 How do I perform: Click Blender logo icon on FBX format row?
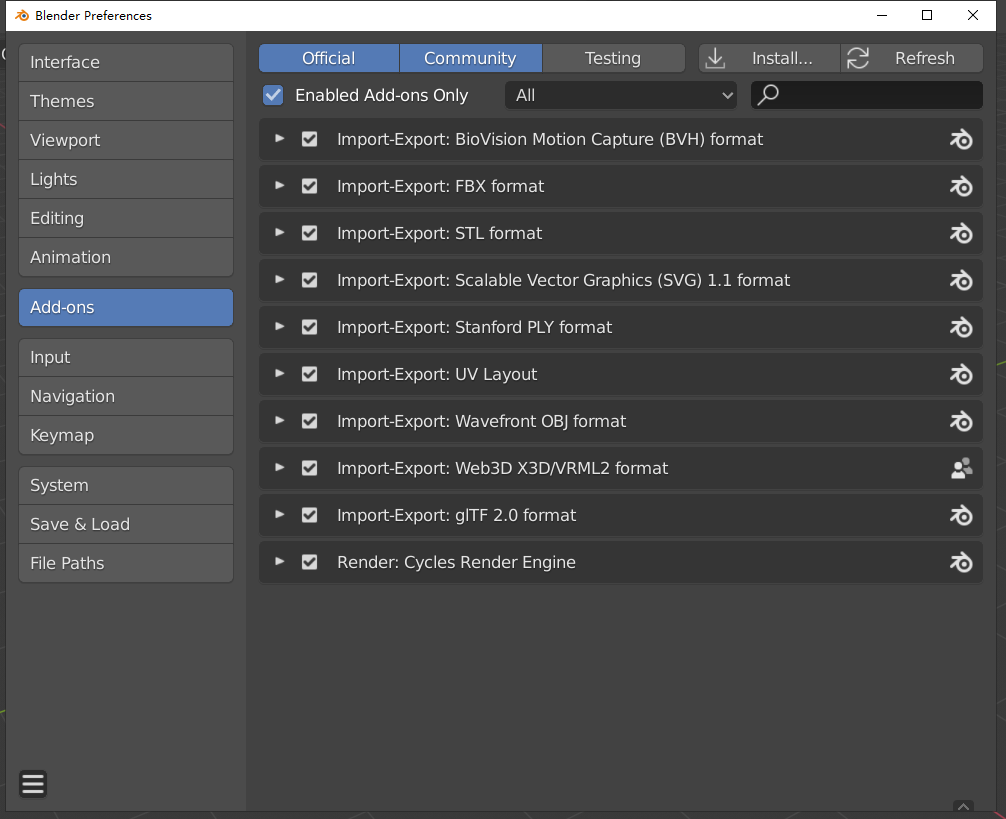click(961, 187)
